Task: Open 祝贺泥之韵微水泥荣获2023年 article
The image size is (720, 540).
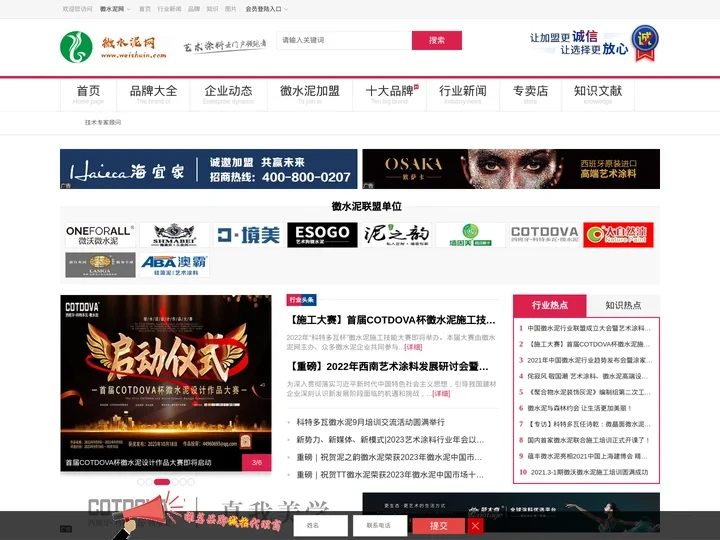Action: (389, 457)
